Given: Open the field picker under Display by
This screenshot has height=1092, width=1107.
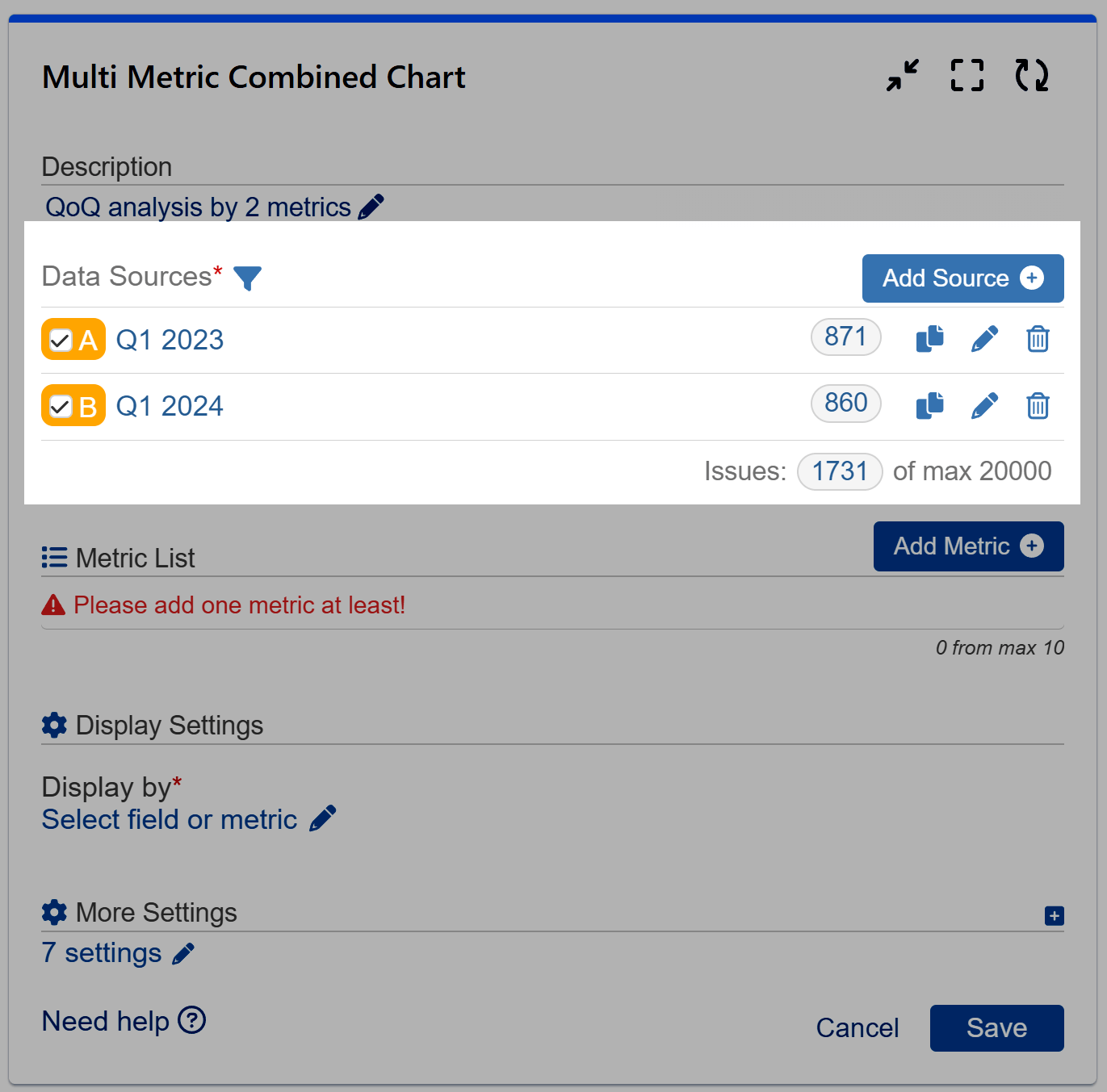Looking at the screenshot, I should [323, 818].
